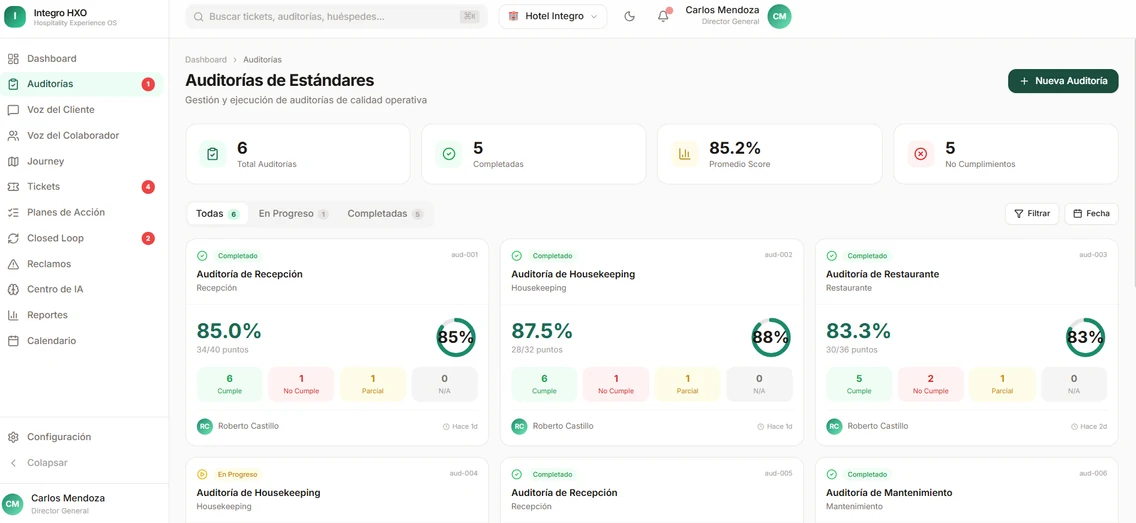Open the Closed Loop refresh icon

13,238
